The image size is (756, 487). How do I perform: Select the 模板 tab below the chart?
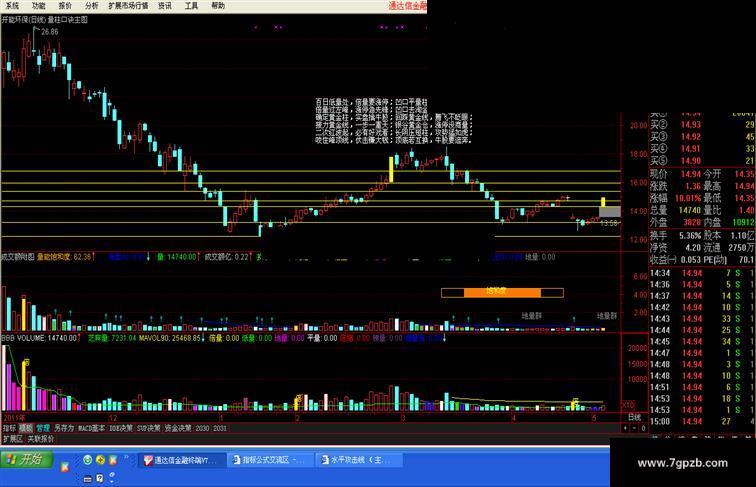[x=26, y=428]
